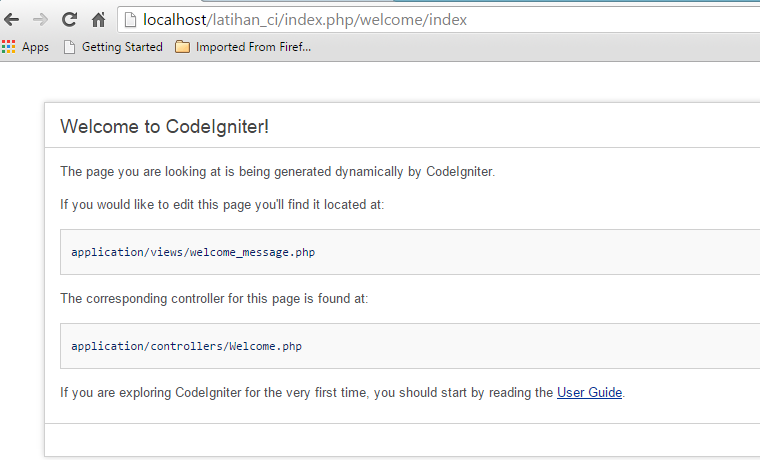Click text 'If you are exploring CodeIgniter'
The height and width of the screenshot is (460, 760).
[x=151, y=392]
